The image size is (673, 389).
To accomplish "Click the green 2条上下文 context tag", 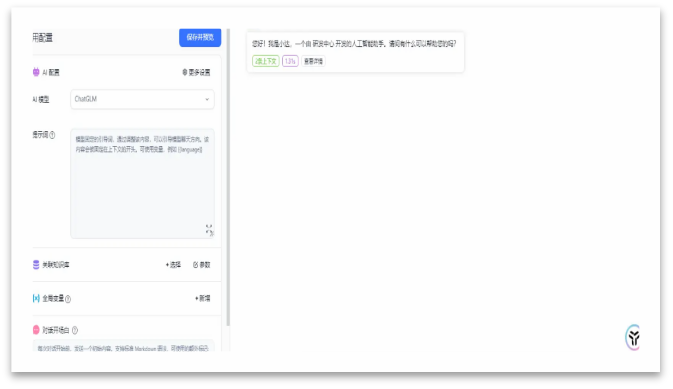I will coord(266,61).
